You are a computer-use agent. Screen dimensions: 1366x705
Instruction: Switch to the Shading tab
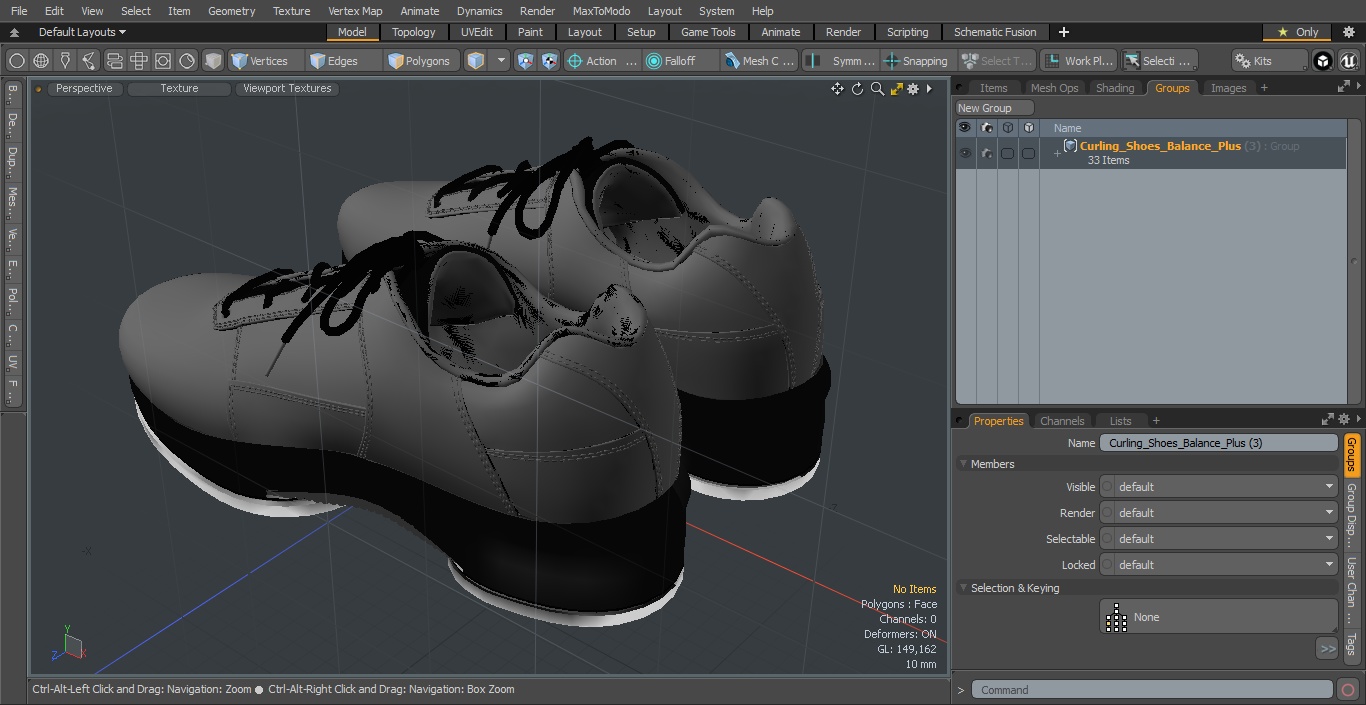coord(1115,88)
